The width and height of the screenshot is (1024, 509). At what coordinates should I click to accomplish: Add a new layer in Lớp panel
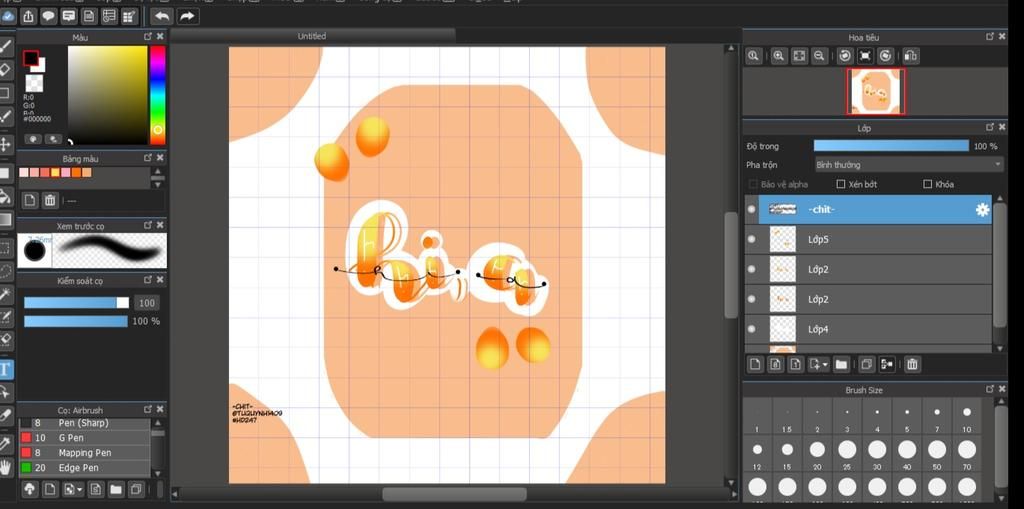pos(756,364)
